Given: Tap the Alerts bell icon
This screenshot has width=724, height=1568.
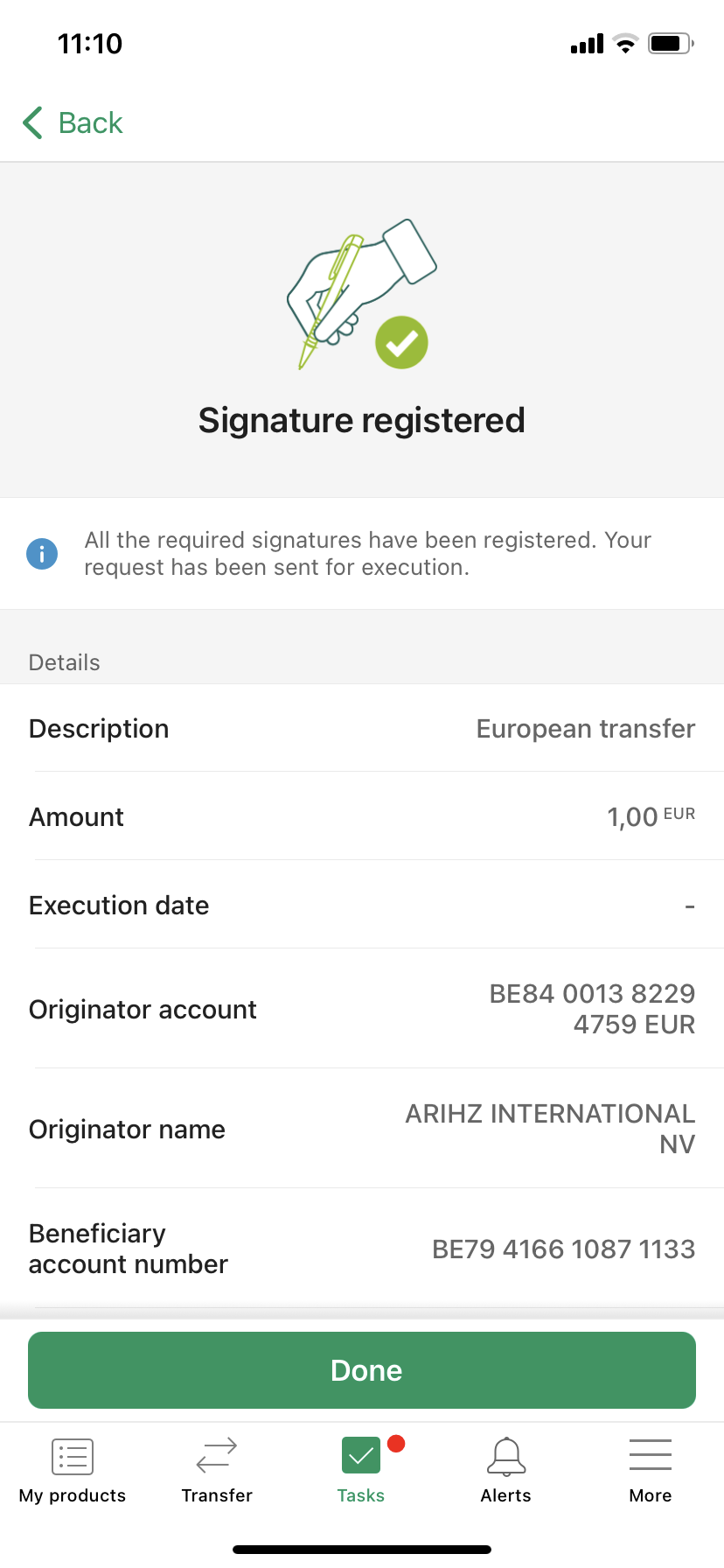Looking at the screenshot, I should tap(506, 1457).
